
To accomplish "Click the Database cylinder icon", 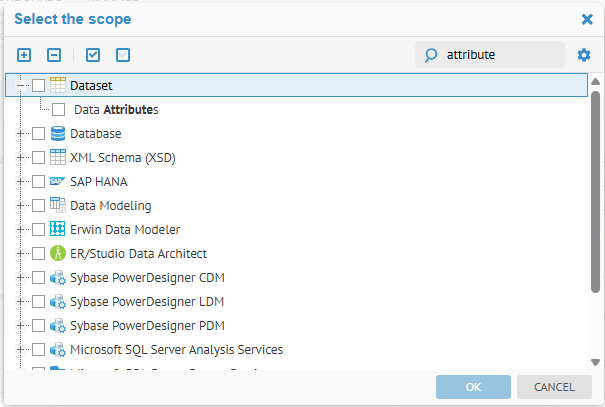I will pyautogui.click(x=58, y=133).
